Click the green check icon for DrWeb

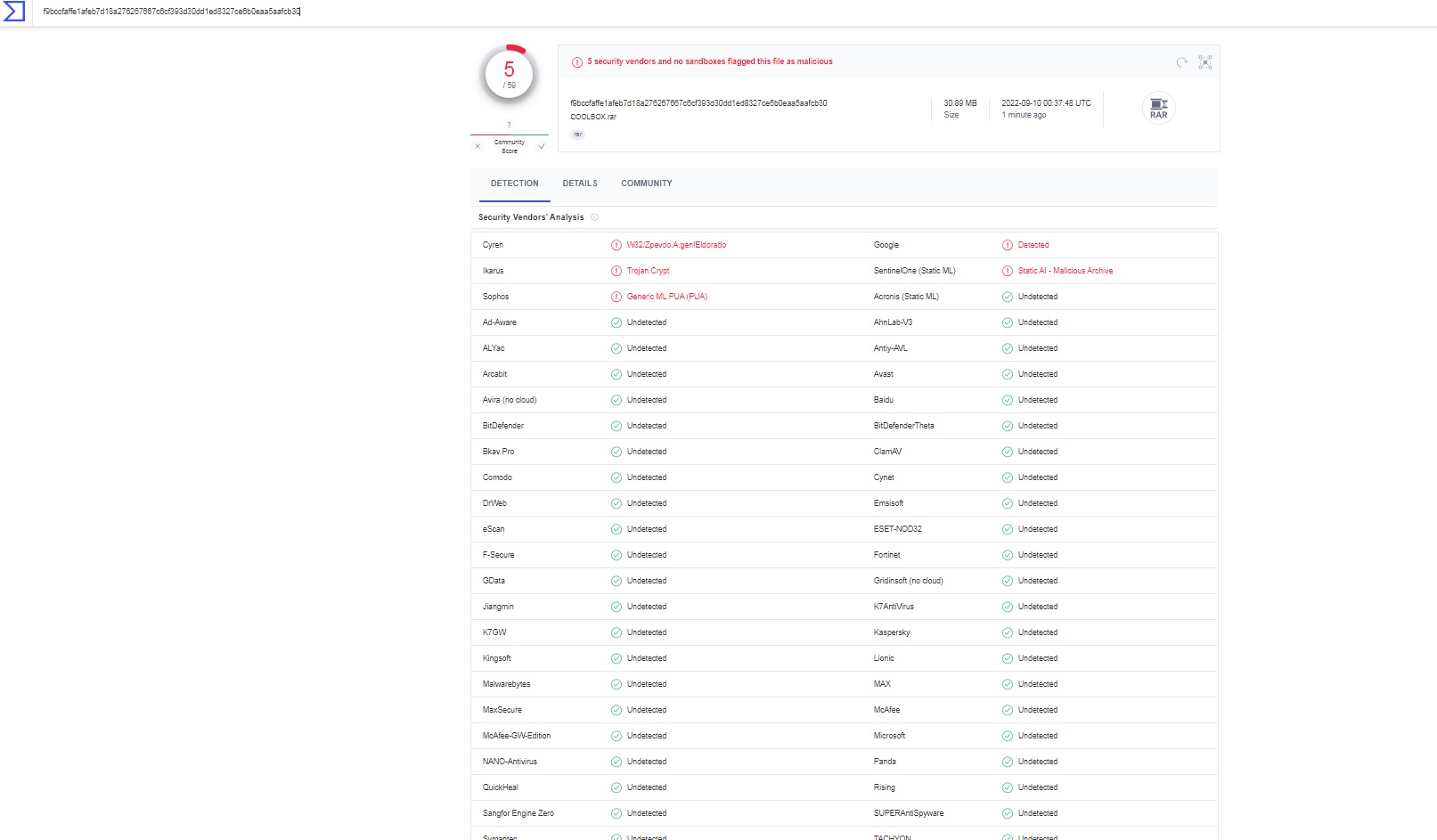(616, 503)
